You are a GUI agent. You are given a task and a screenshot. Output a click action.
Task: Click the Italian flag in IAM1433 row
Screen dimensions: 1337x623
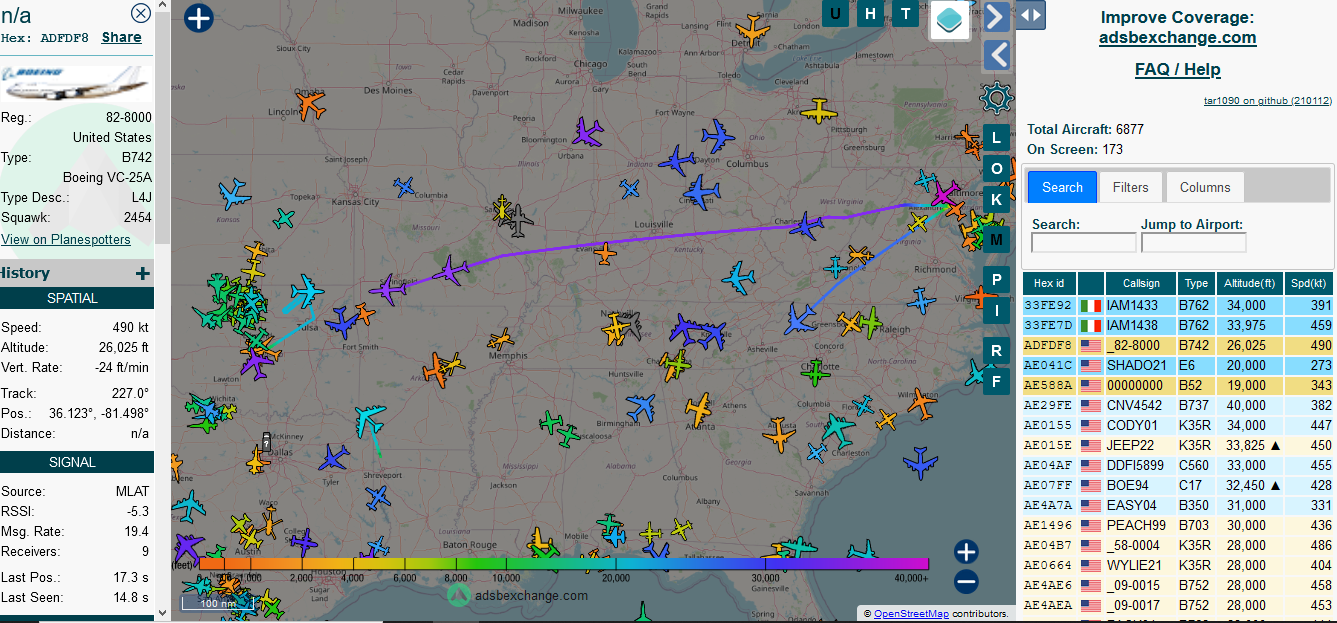coord(1090,306)
